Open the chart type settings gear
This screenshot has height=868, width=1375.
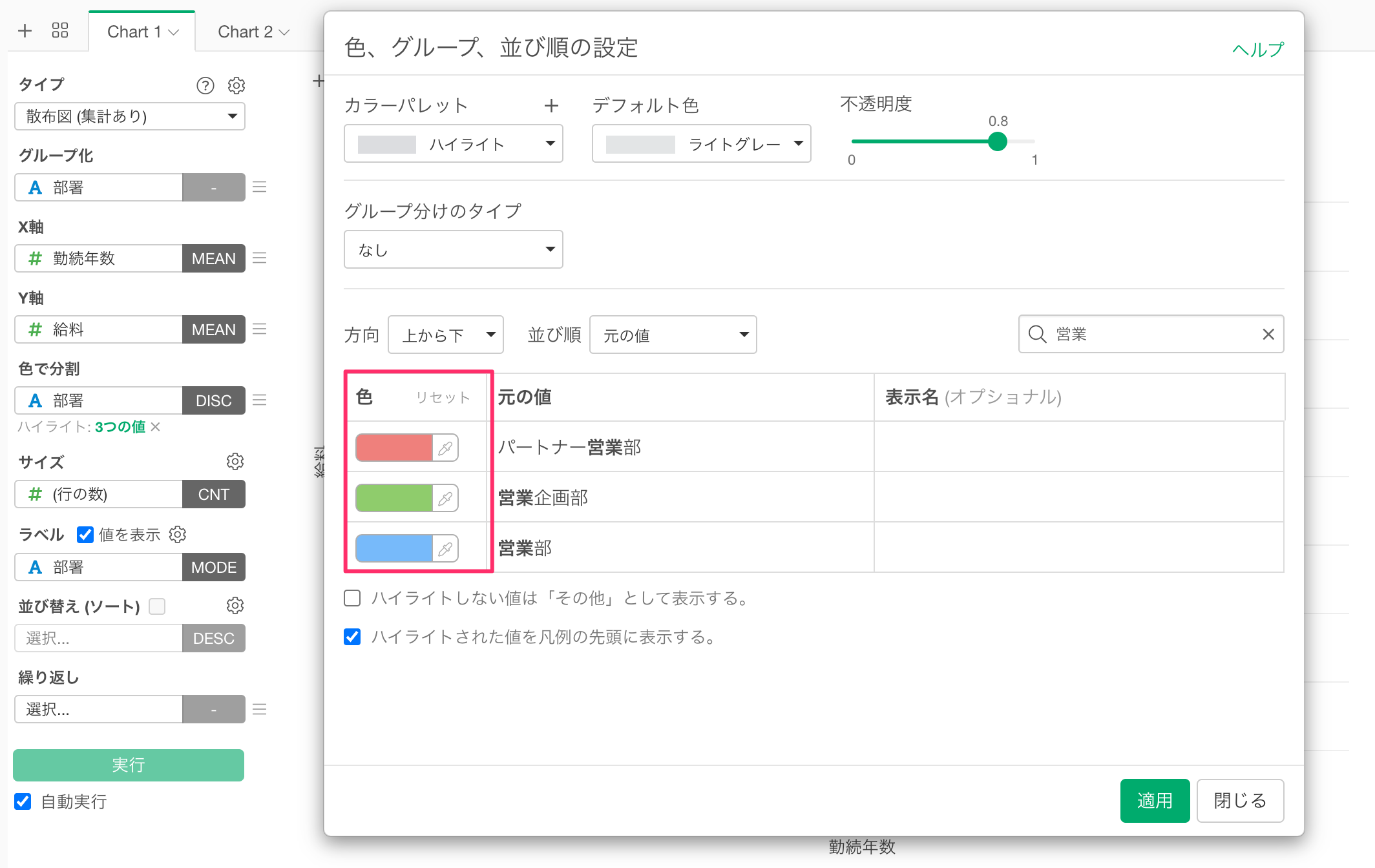coord(236,85)
